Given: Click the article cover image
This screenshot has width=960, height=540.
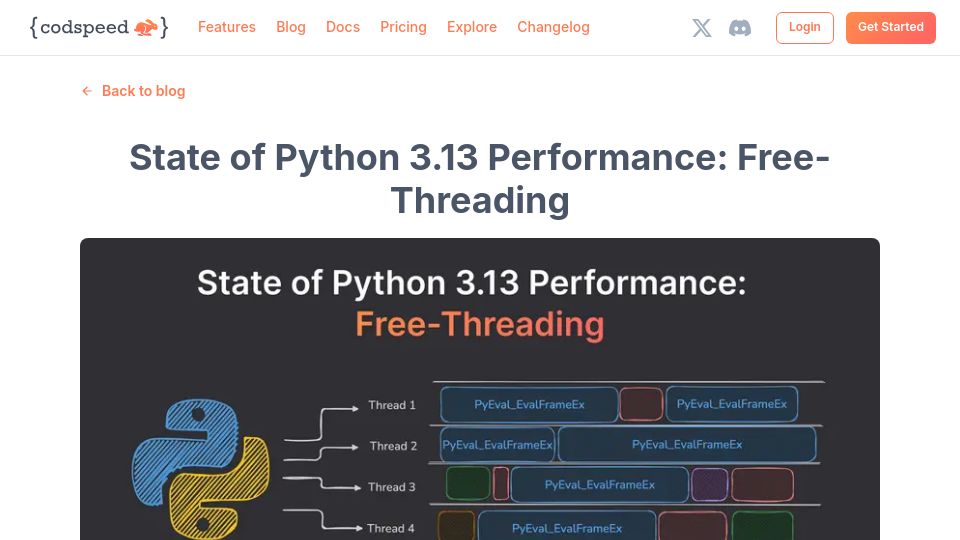Looking at the screenshot, I should coord(480,389).
